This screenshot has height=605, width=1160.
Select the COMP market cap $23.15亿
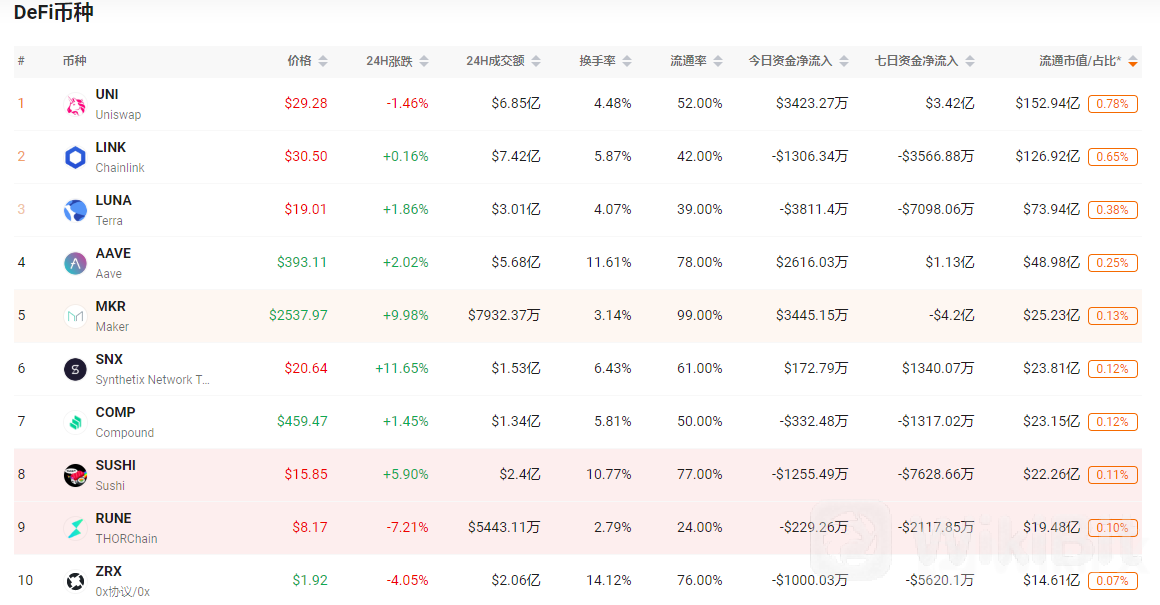pos(1051,422)
